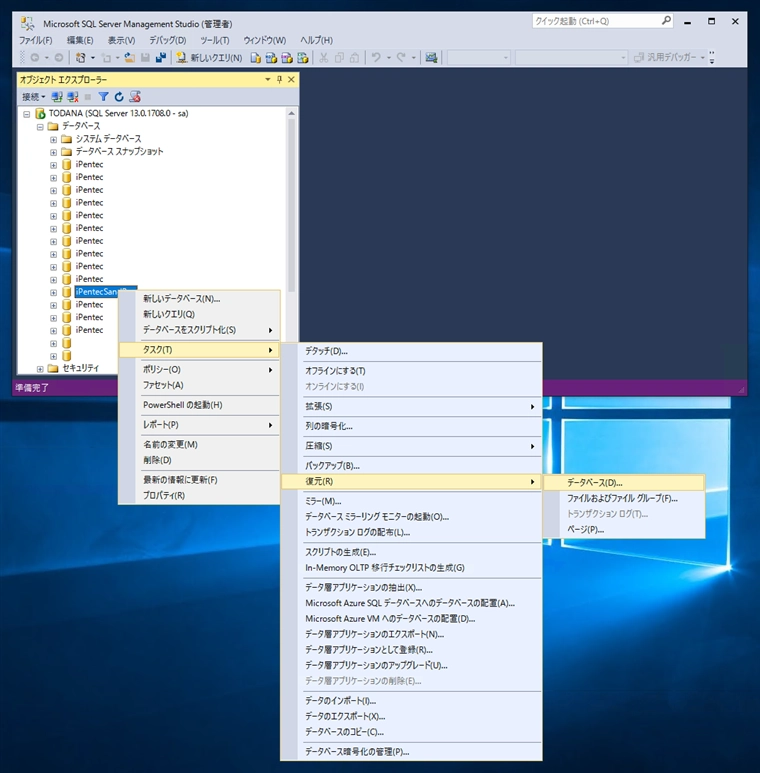The image size is (760, 773).
Task: Open the ウィンドウ(W) menu
Action: pos(265,40)
